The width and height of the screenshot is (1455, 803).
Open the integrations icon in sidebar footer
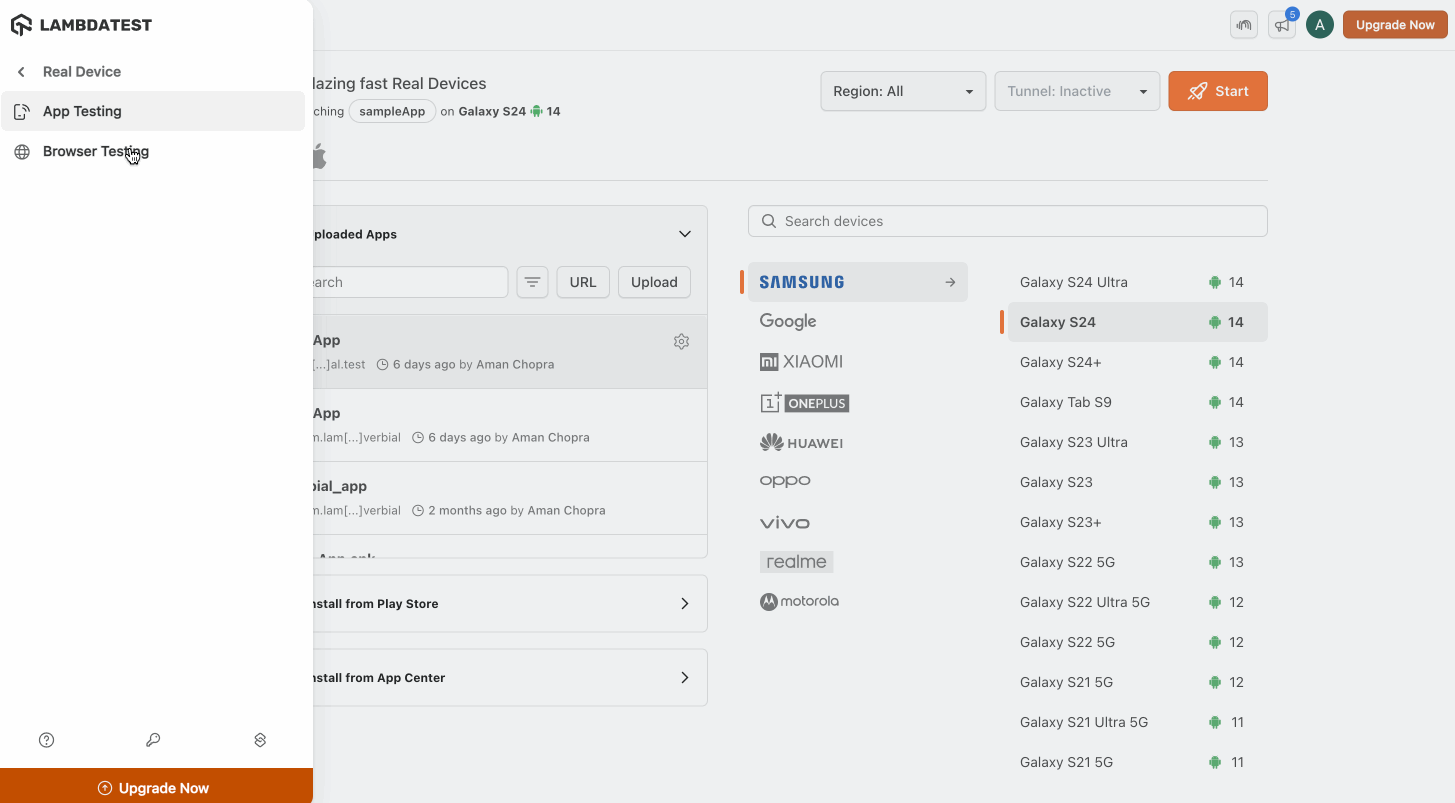(260, 740)
